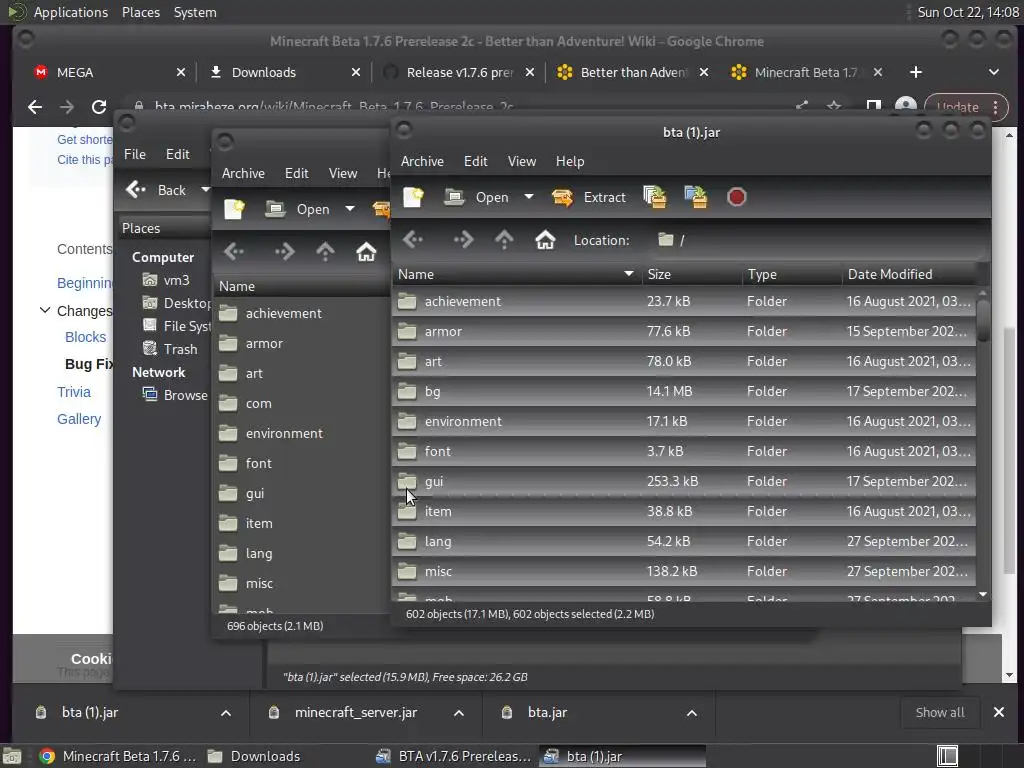Select item folder with 38.8 kB size

(x=684, y=512)
